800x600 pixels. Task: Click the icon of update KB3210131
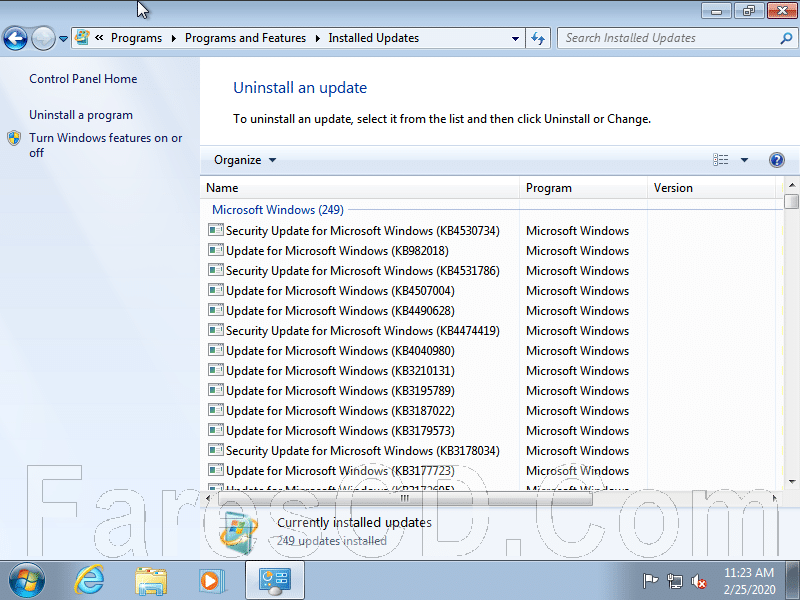point(216,369)
